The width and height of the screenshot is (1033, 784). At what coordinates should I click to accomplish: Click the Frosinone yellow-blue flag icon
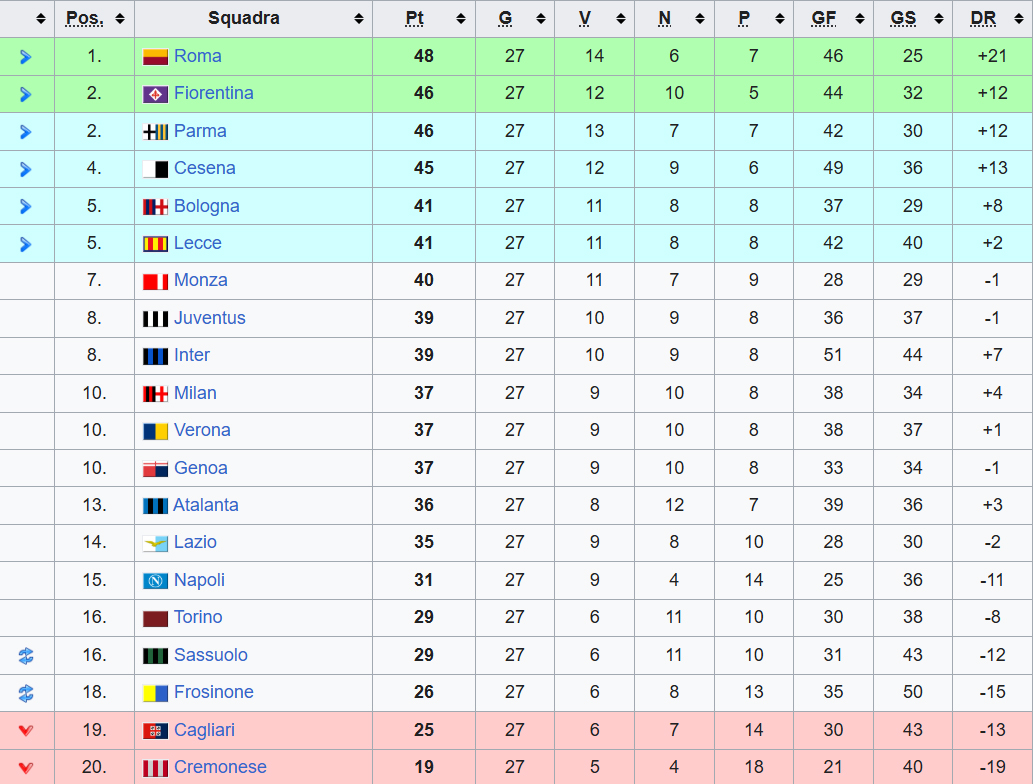point(155,693)
